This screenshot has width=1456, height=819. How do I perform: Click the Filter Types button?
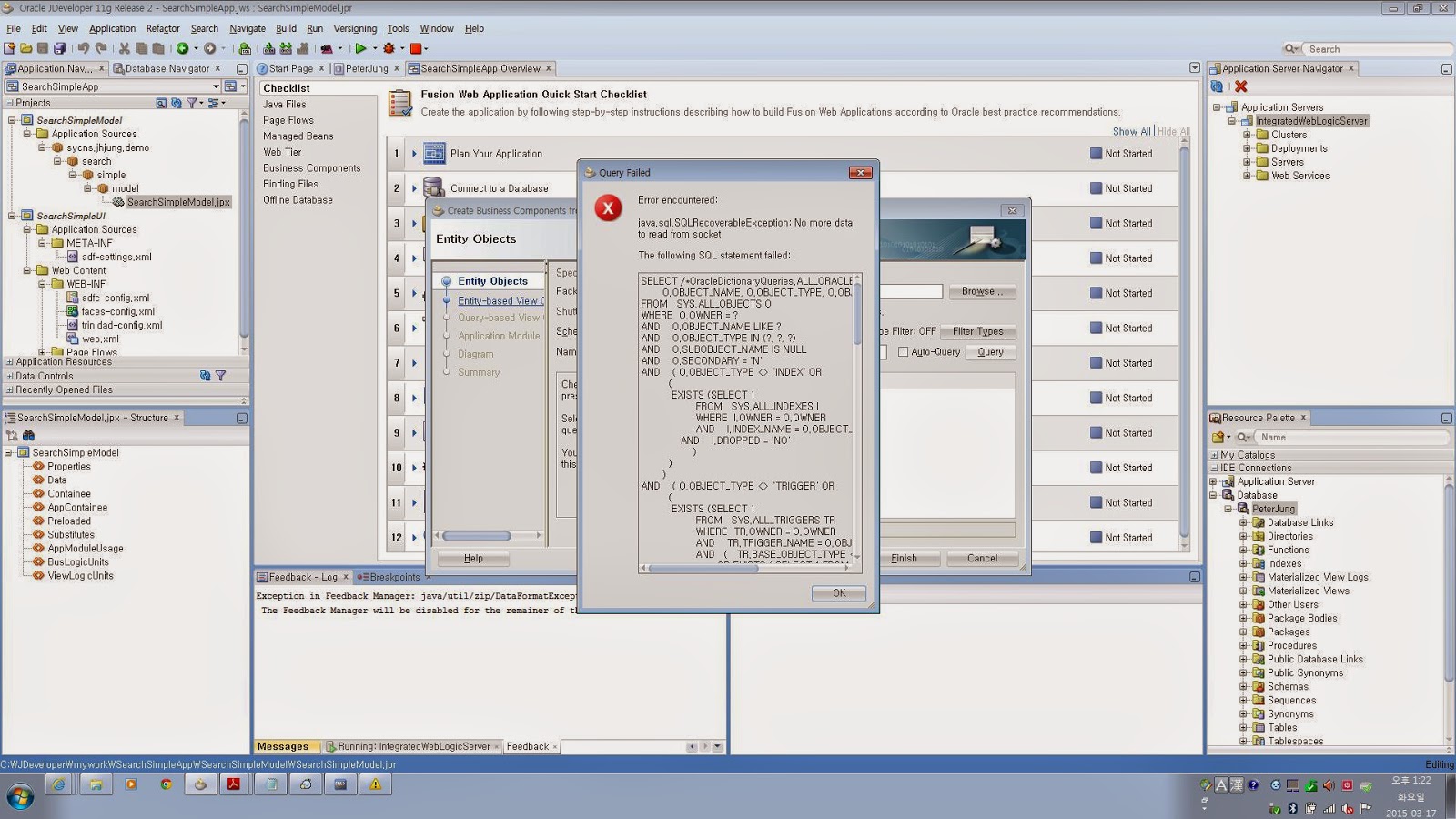[x=977, y=331]
